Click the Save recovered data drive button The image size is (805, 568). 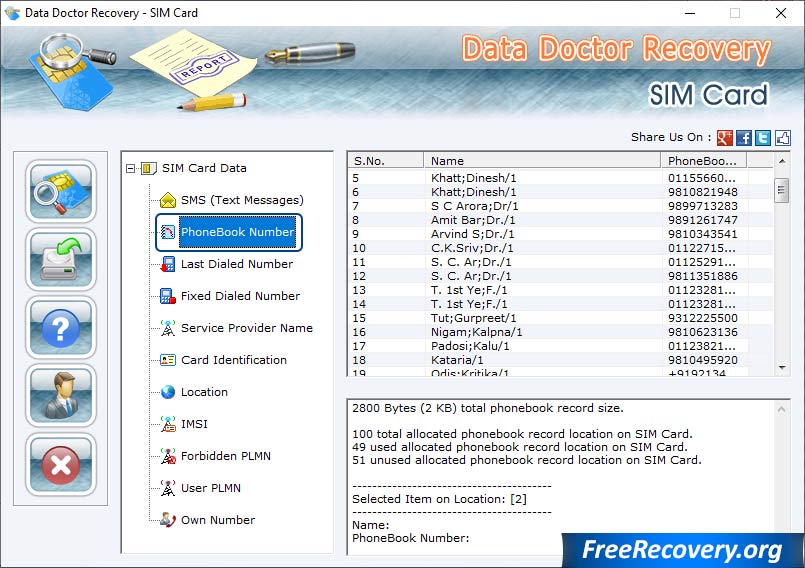tap(61, 259)
